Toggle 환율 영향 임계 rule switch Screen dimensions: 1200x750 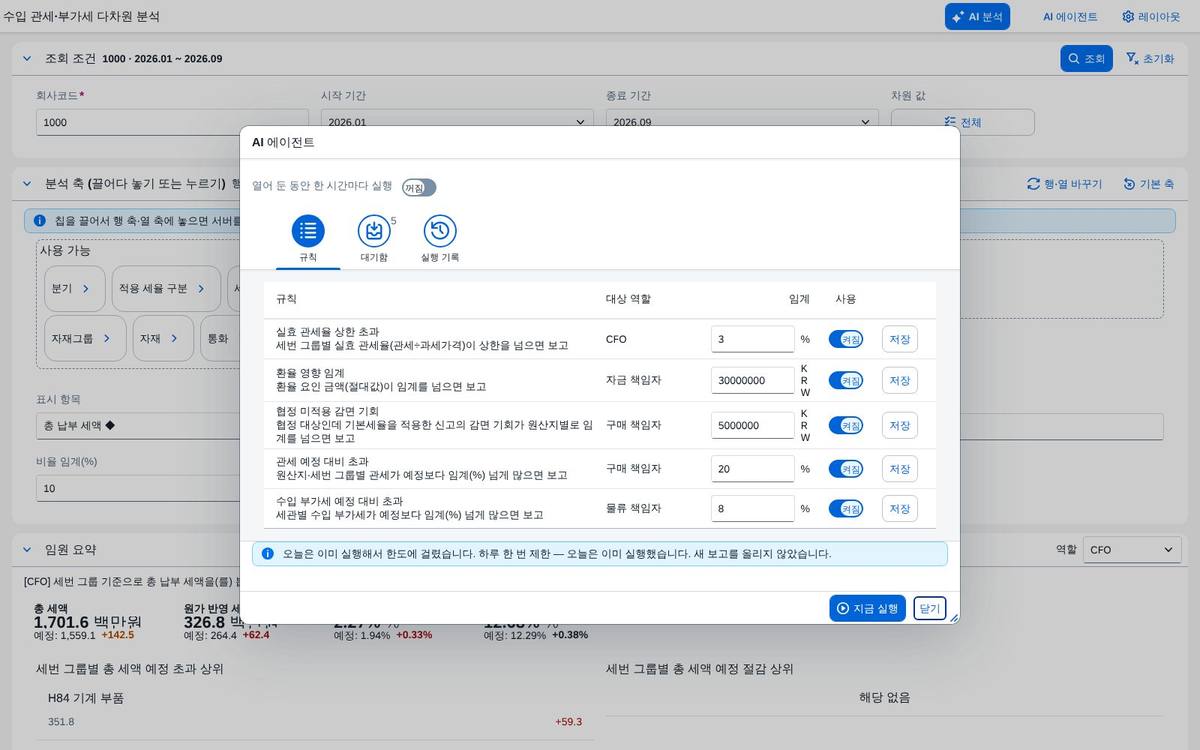(x=846, y=380)
